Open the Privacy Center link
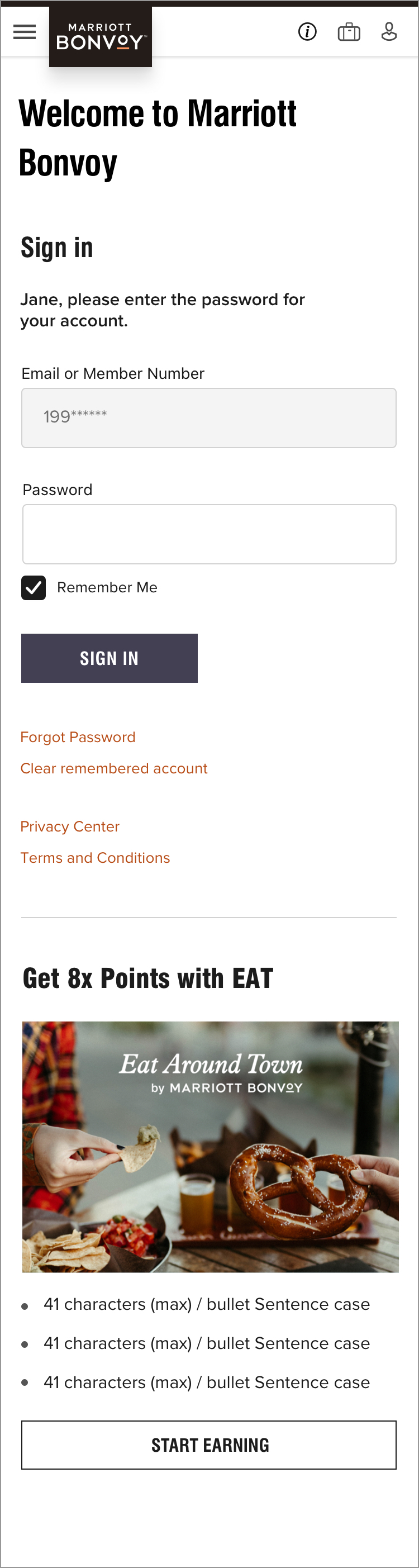The width and height of the screenshot is (419, 1568). point(70,826)
